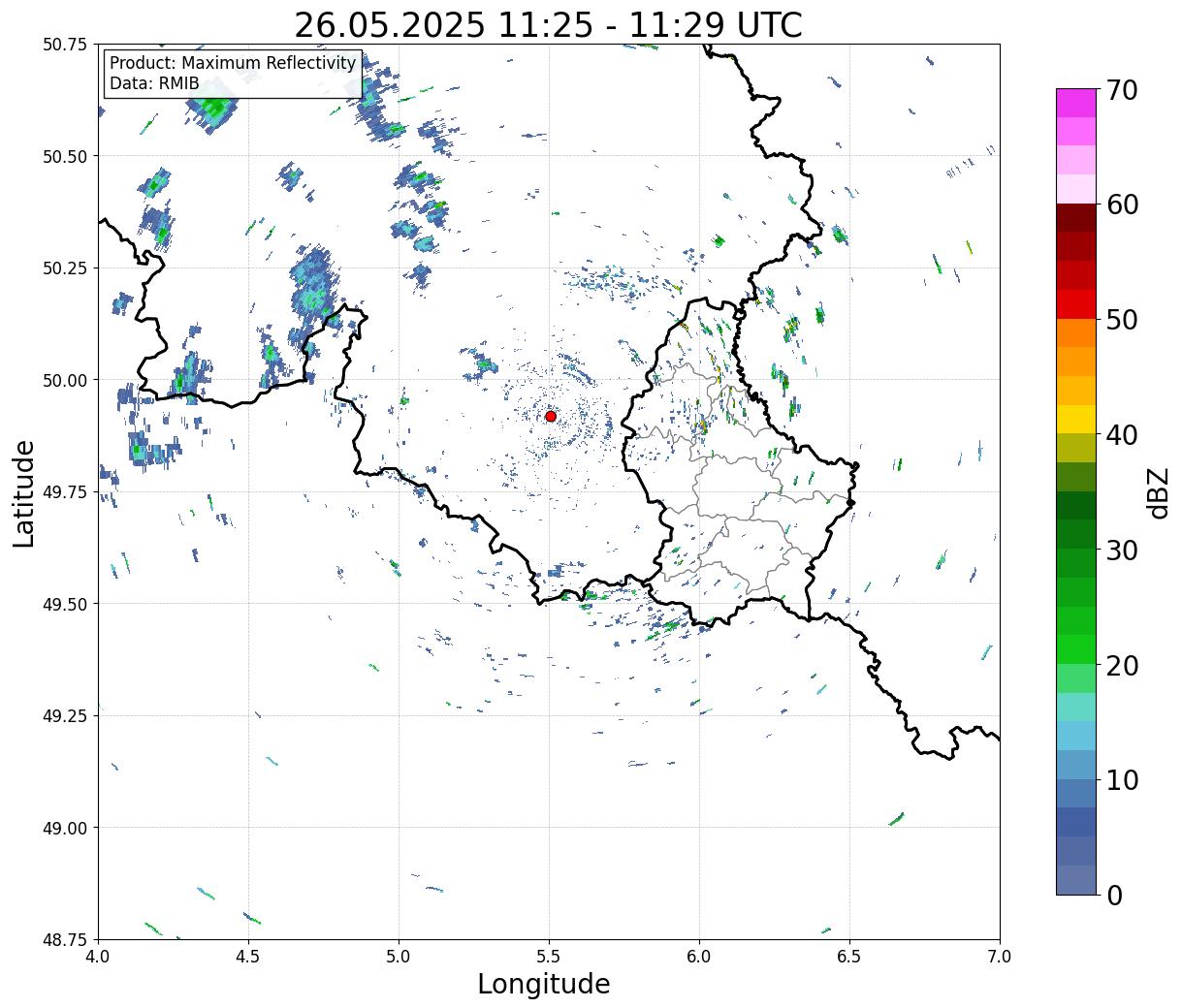
Task: Click the grey-blue swatch at colorbar bottom
Action: pos(1076,879)
